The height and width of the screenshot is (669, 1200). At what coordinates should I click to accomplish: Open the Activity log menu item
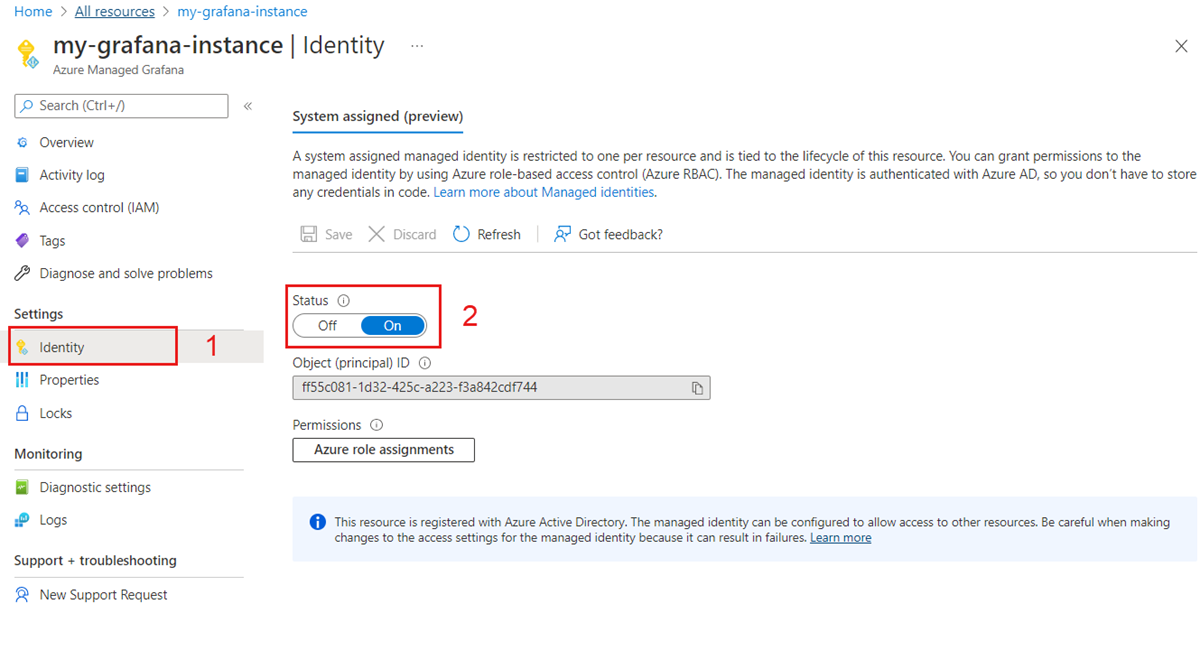pyautogui.click(x=71, y=175)
